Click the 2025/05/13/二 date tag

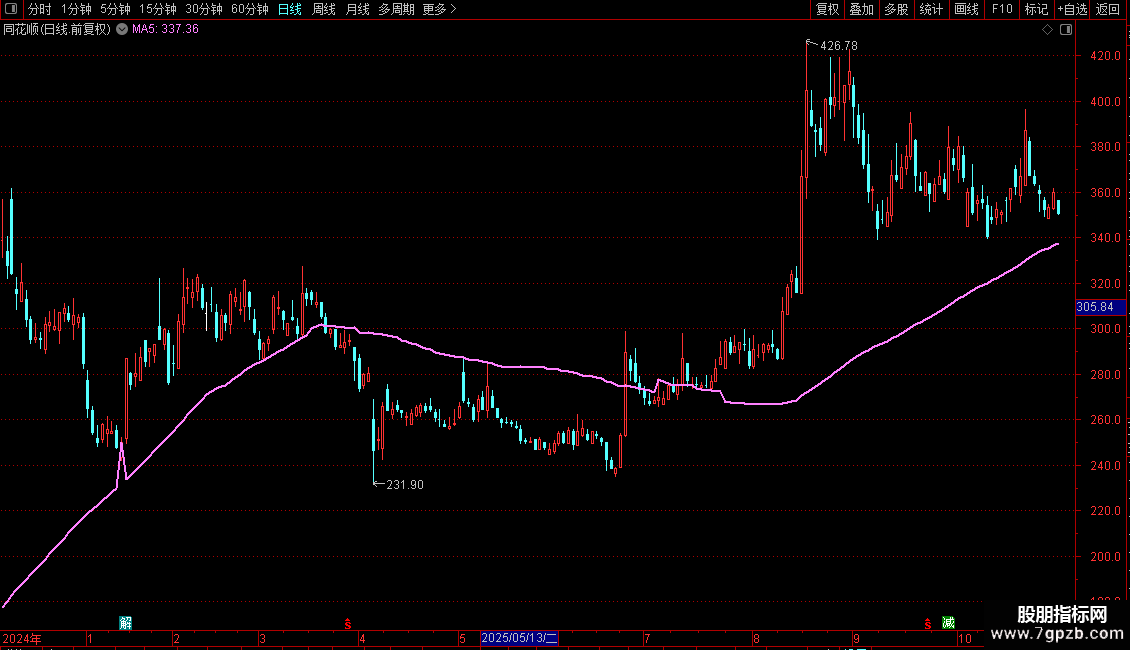coord(519,638)
